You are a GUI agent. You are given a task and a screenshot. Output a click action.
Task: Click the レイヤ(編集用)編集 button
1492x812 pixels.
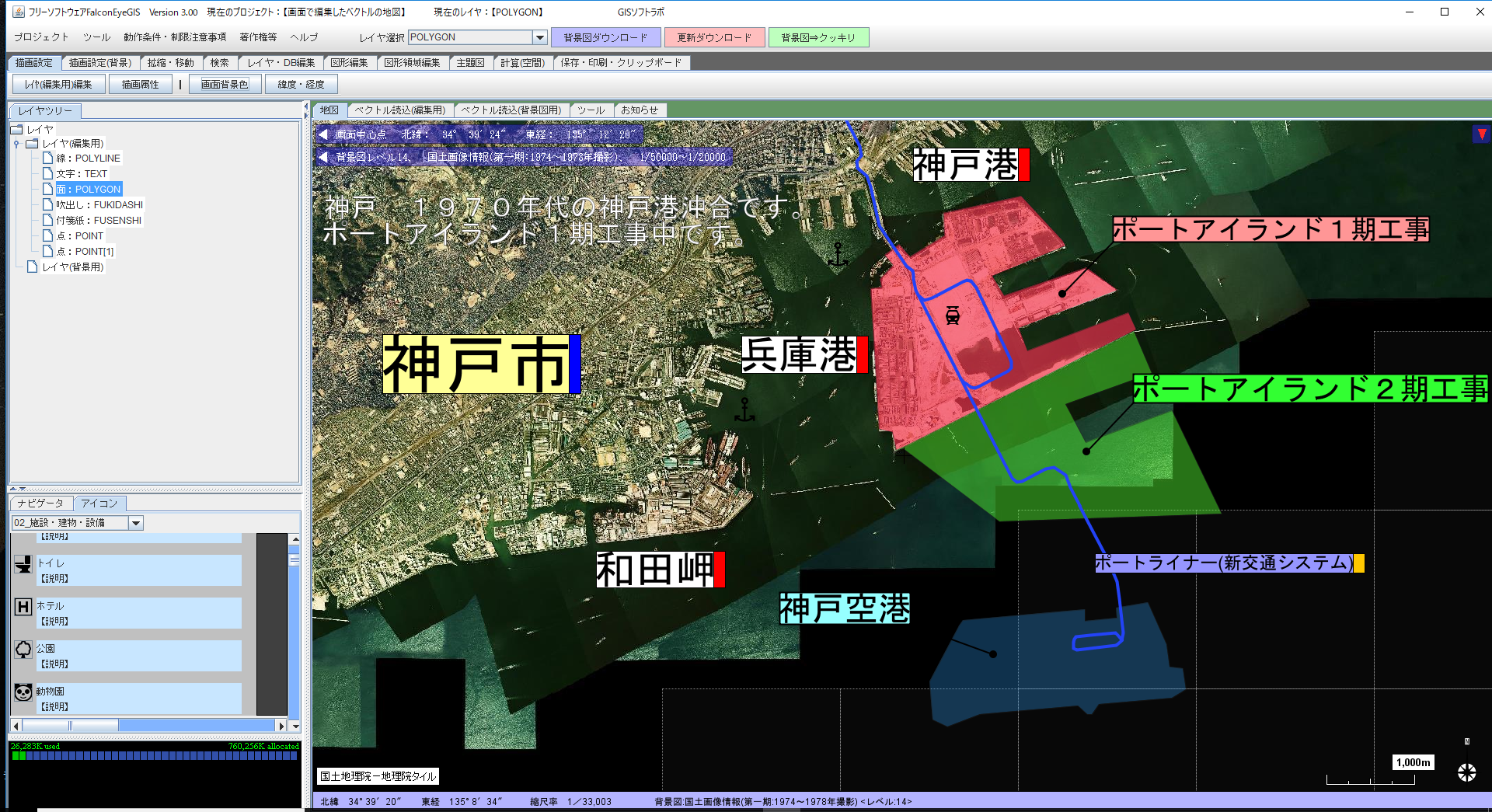click(58, 85)
